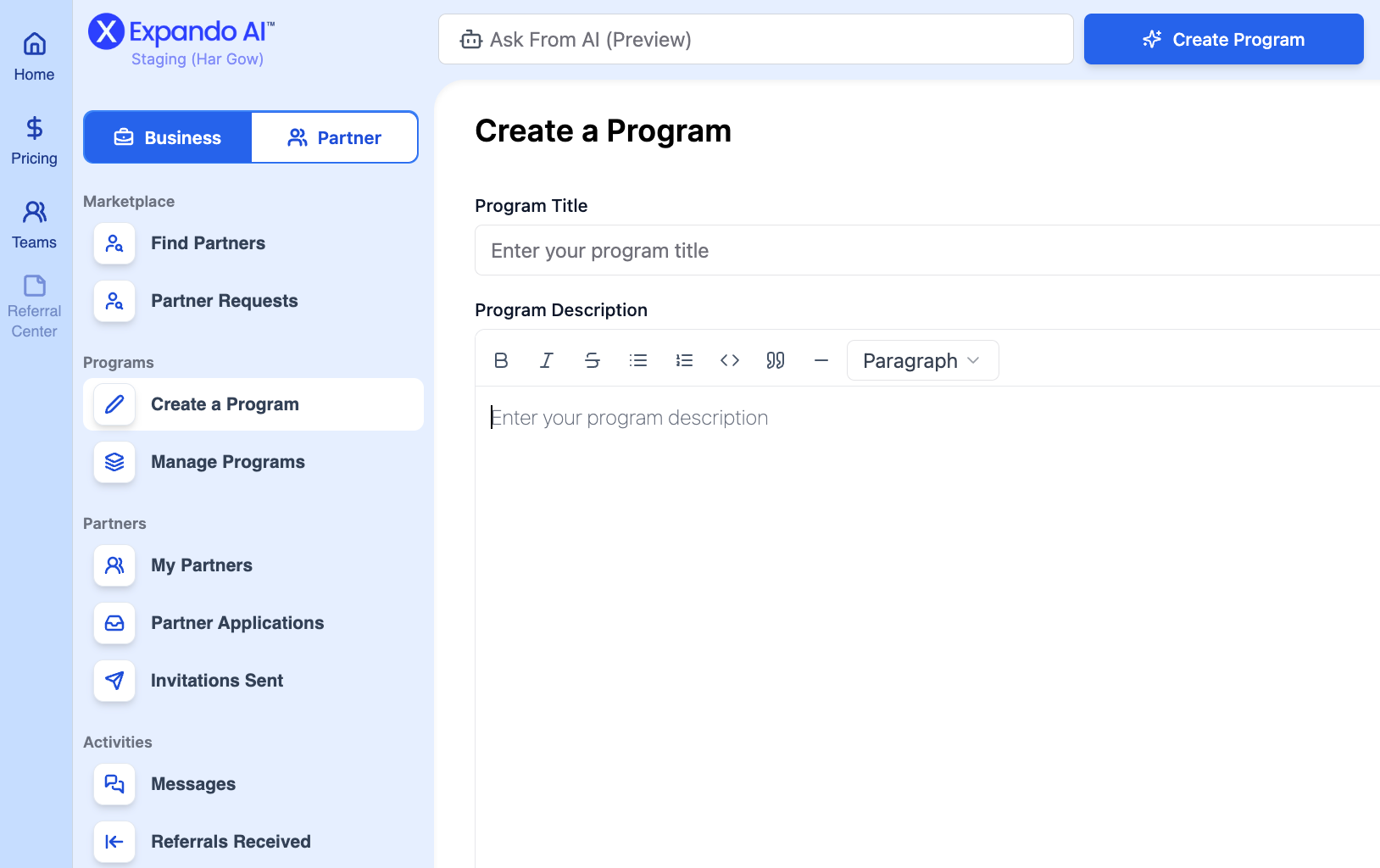Click the Partner Requests icon
The height and width of the screenshot is (868, 1380).
114,301
